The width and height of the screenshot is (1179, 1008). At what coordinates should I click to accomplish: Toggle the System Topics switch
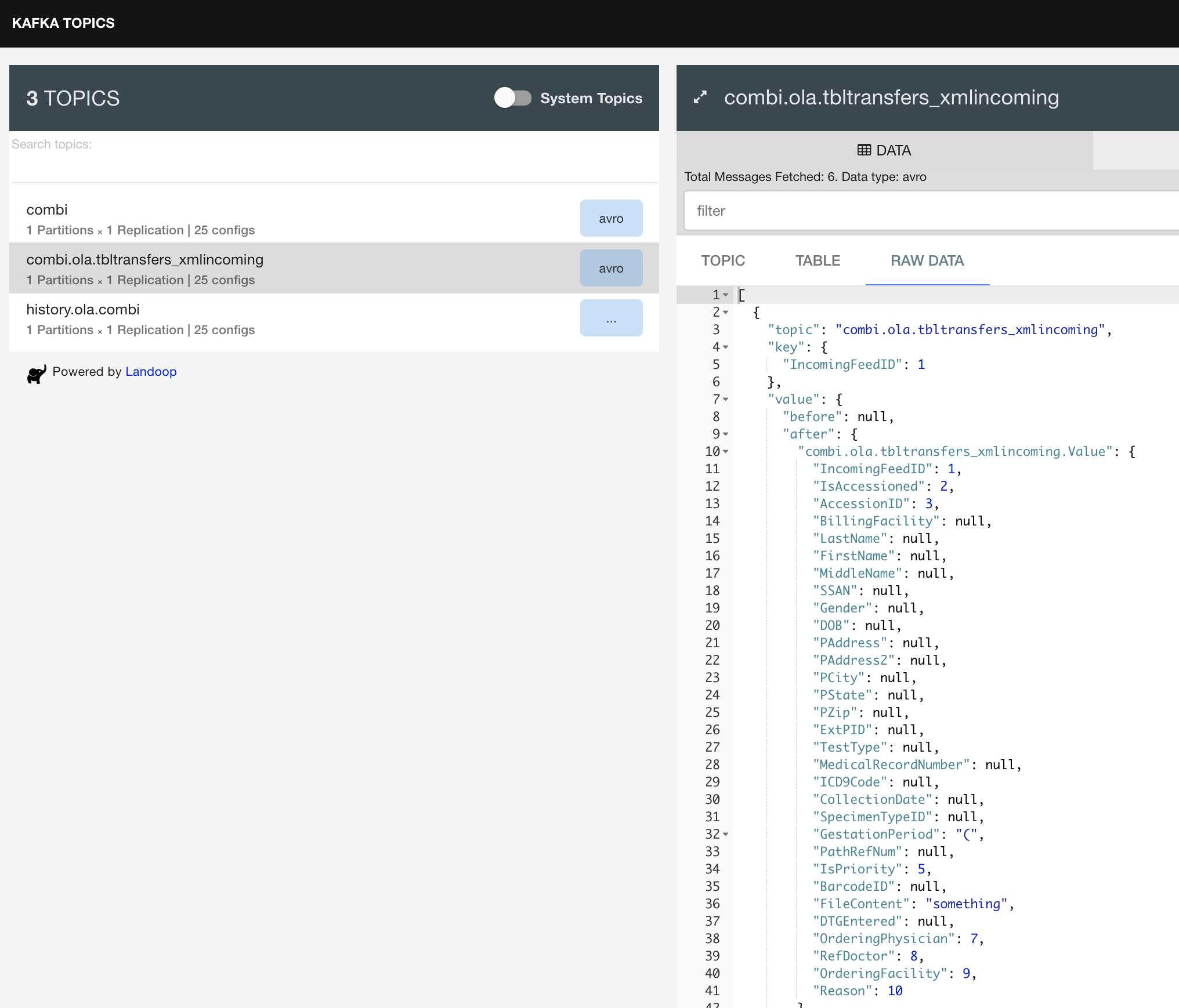pyautogui.click(x=513, y=98)
